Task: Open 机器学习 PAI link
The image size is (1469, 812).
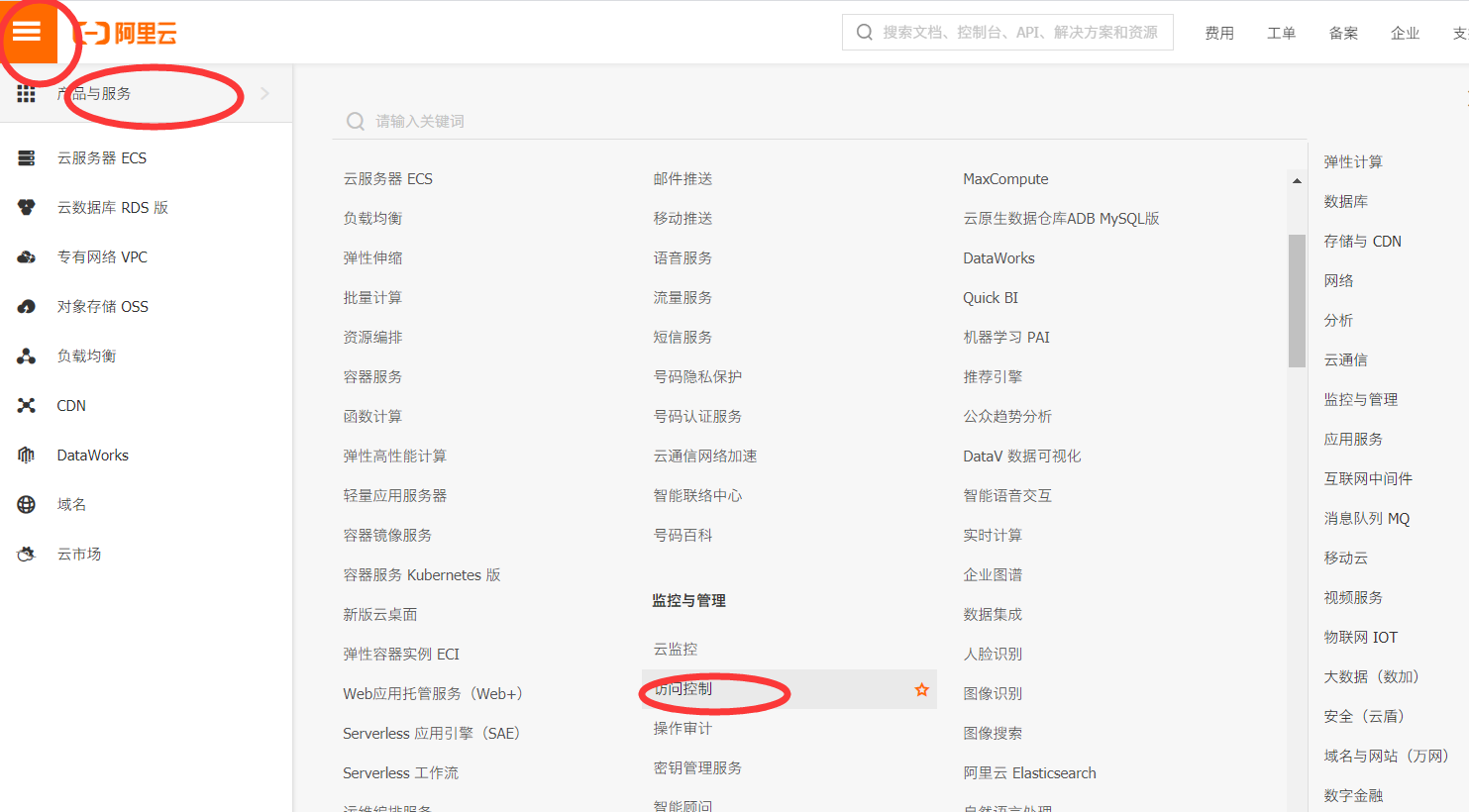Action: pyautogui.click(x=1006, y=338)
